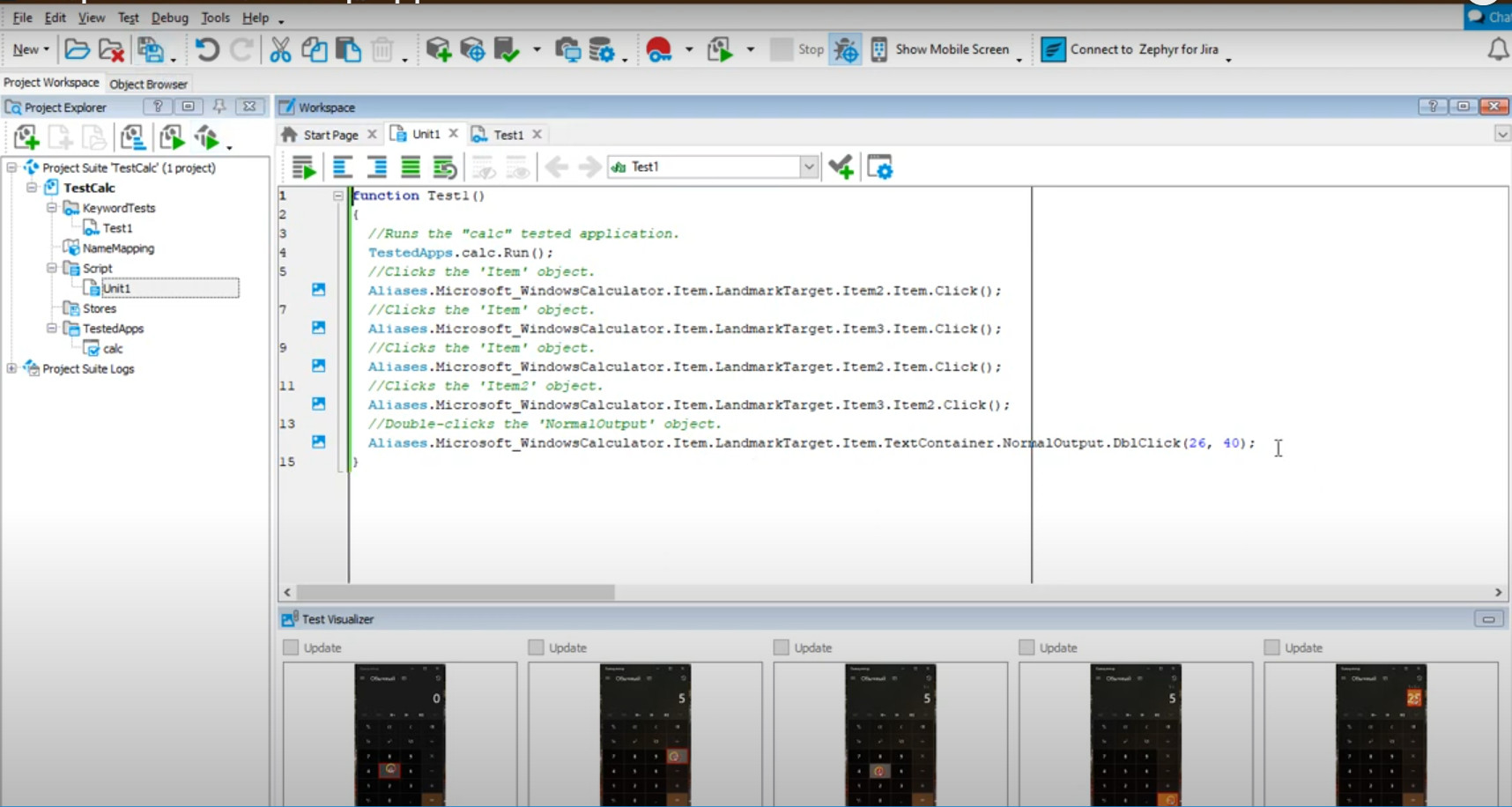Screen dimensions: 1512x807
Task: Switch to the Object Browser tab
Action: point(148,84)
